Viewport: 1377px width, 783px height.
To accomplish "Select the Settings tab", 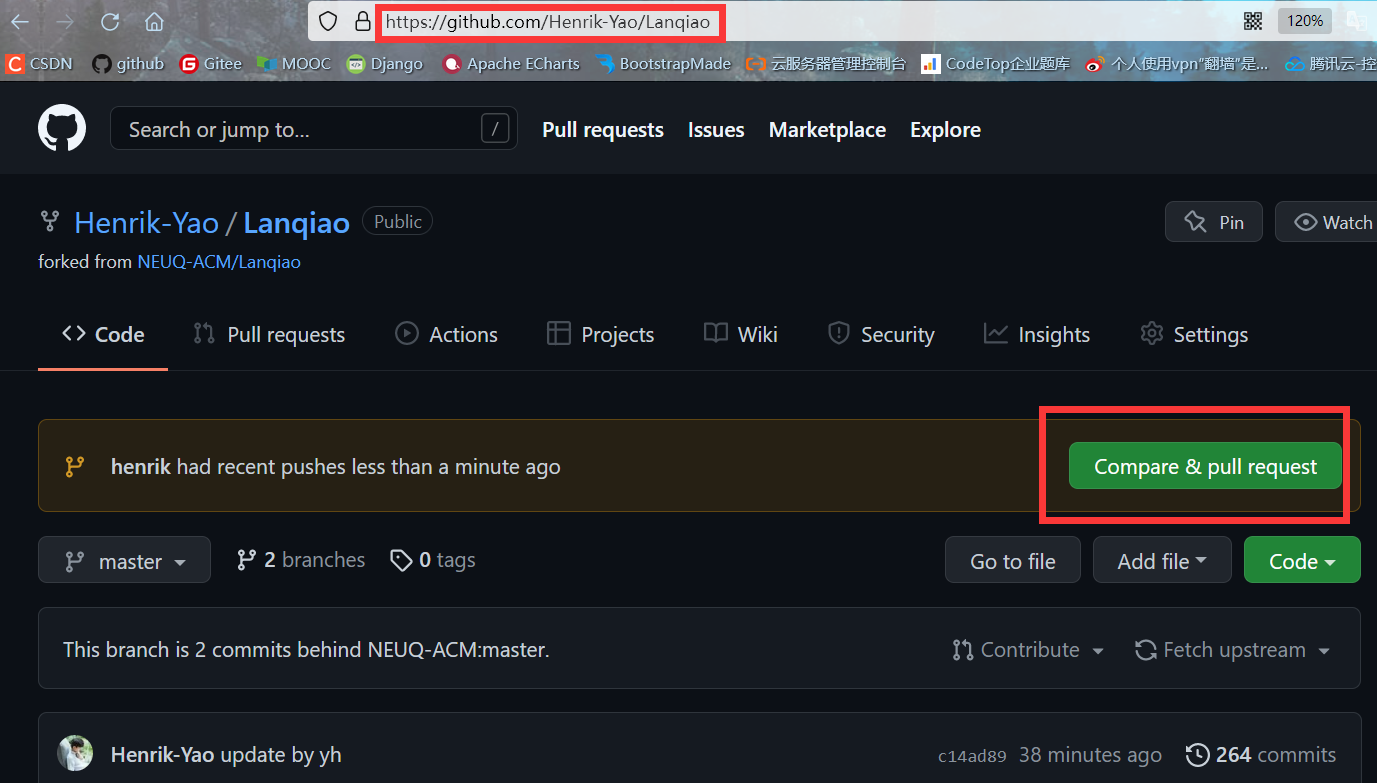I will pos(1194,334).
